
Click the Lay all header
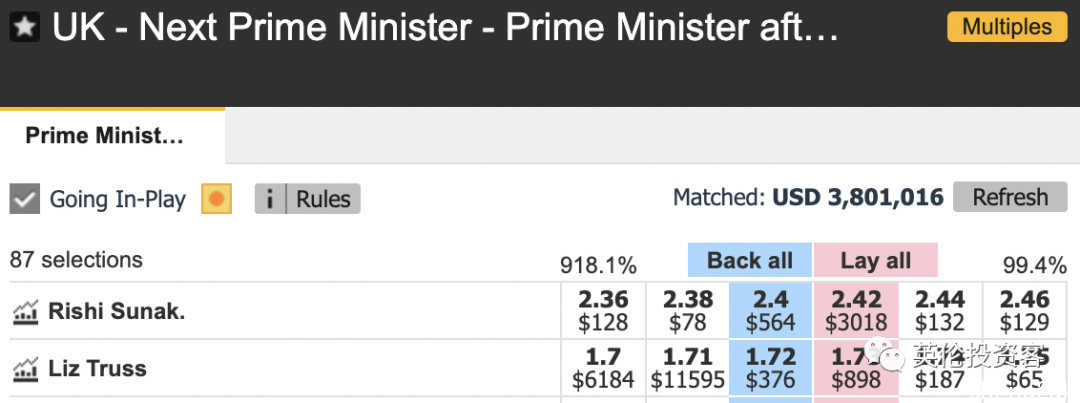click(875, 260)
